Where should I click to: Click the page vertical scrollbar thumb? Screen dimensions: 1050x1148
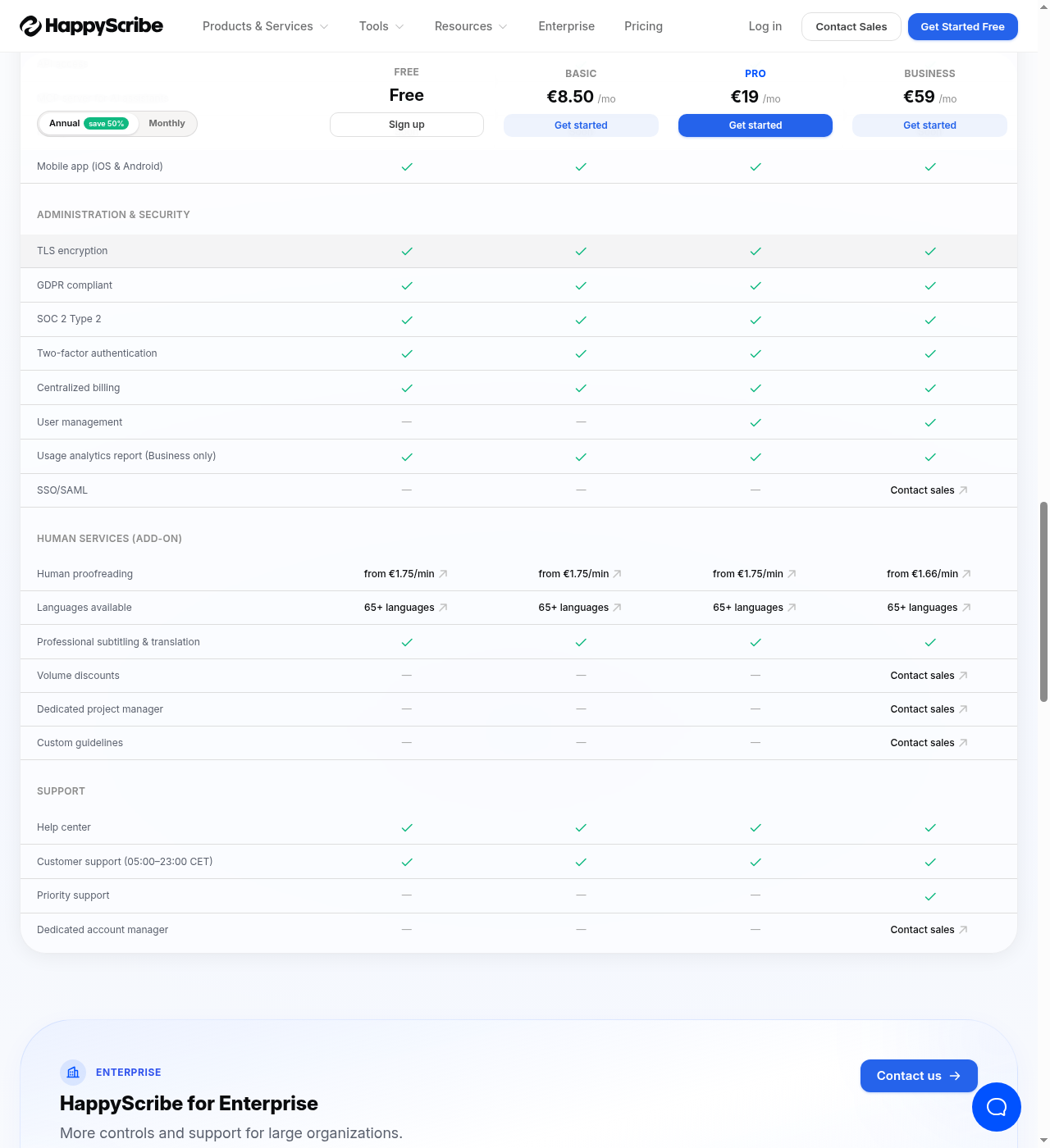pyautogui.click(x=1043, y=602)
